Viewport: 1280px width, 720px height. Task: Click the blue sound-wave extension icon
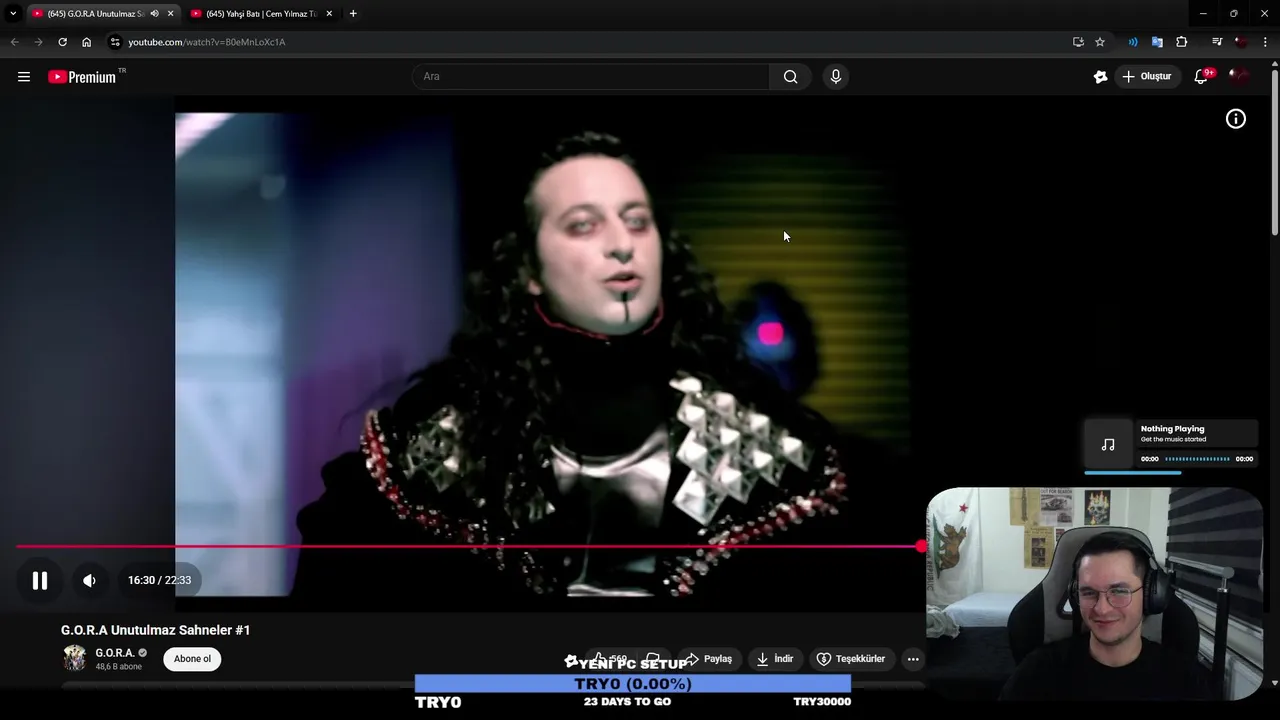(1133, 42)
